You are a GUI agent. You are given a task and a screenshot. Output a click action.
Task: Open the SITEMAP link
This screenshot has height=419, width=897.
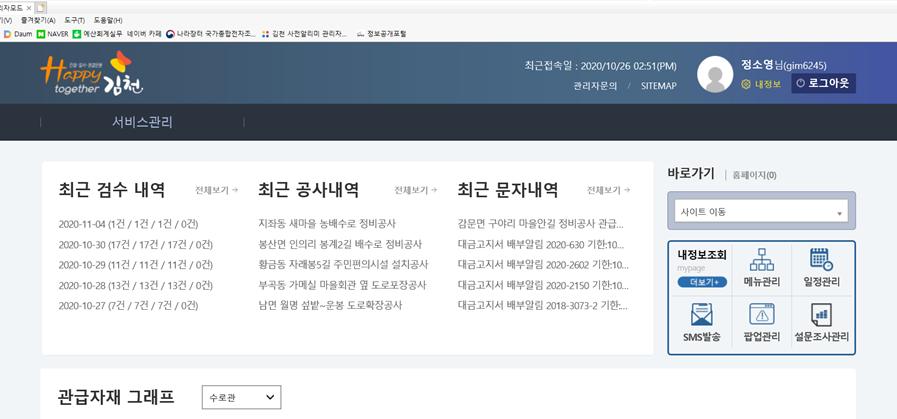point(659,86)
